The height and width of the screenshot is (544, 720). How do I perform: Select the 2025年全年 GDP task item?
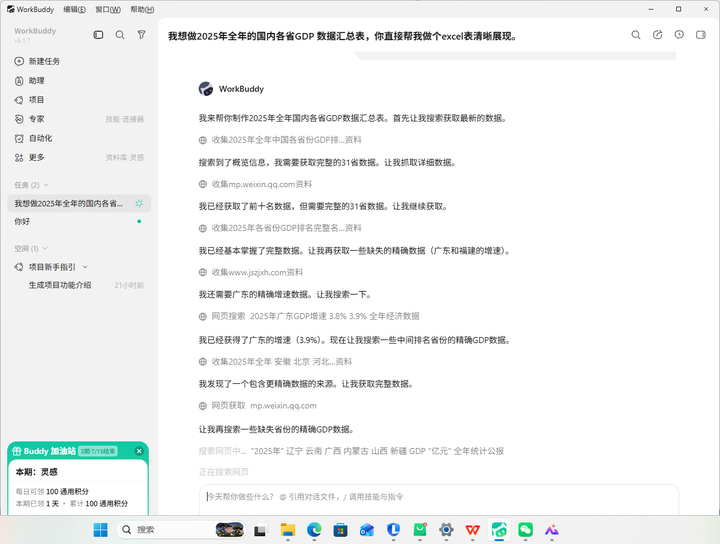point(79,203)
